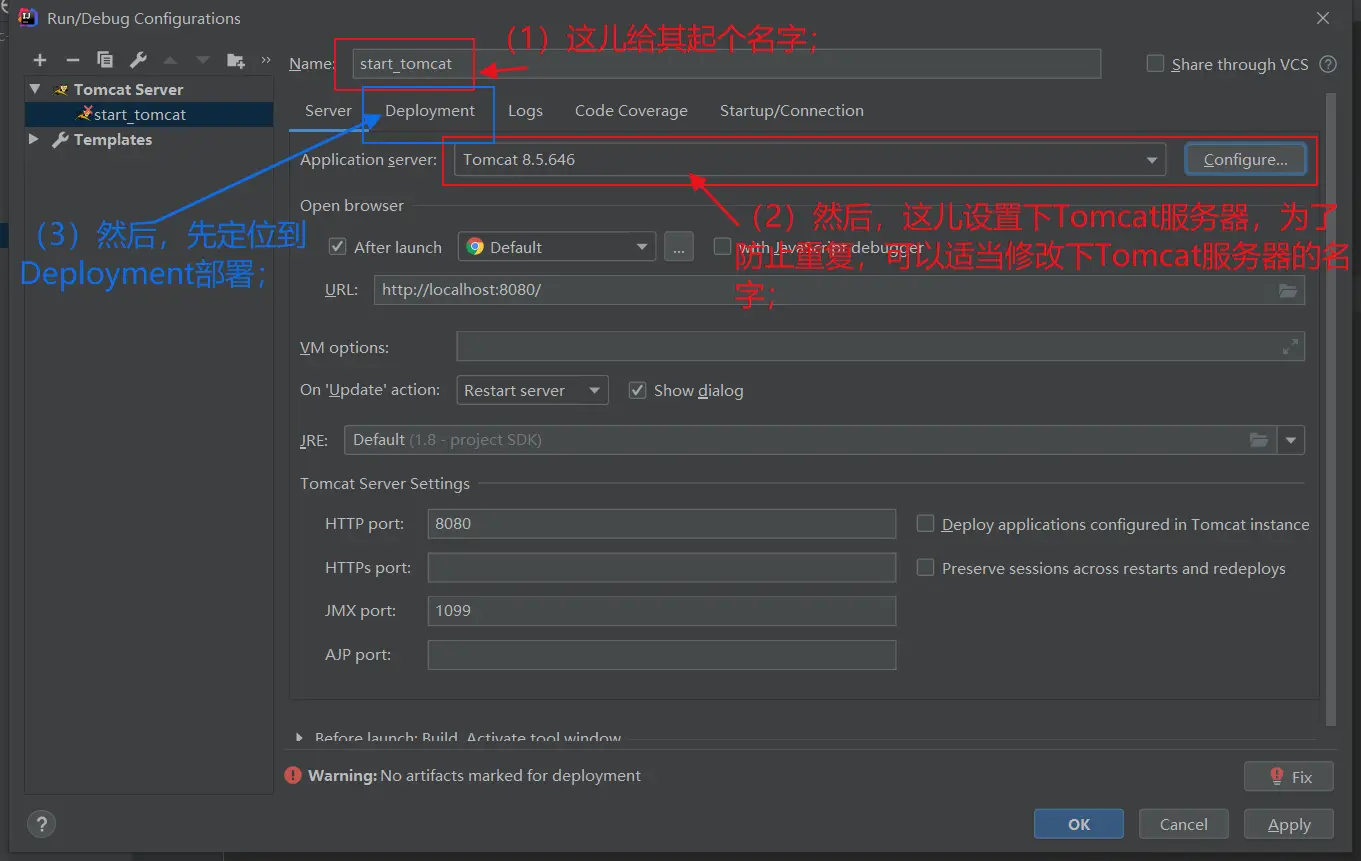Viewport: 1361px width, 861px height.
Task: Click the folder icon in URL field
Action: click(1289, 290)
